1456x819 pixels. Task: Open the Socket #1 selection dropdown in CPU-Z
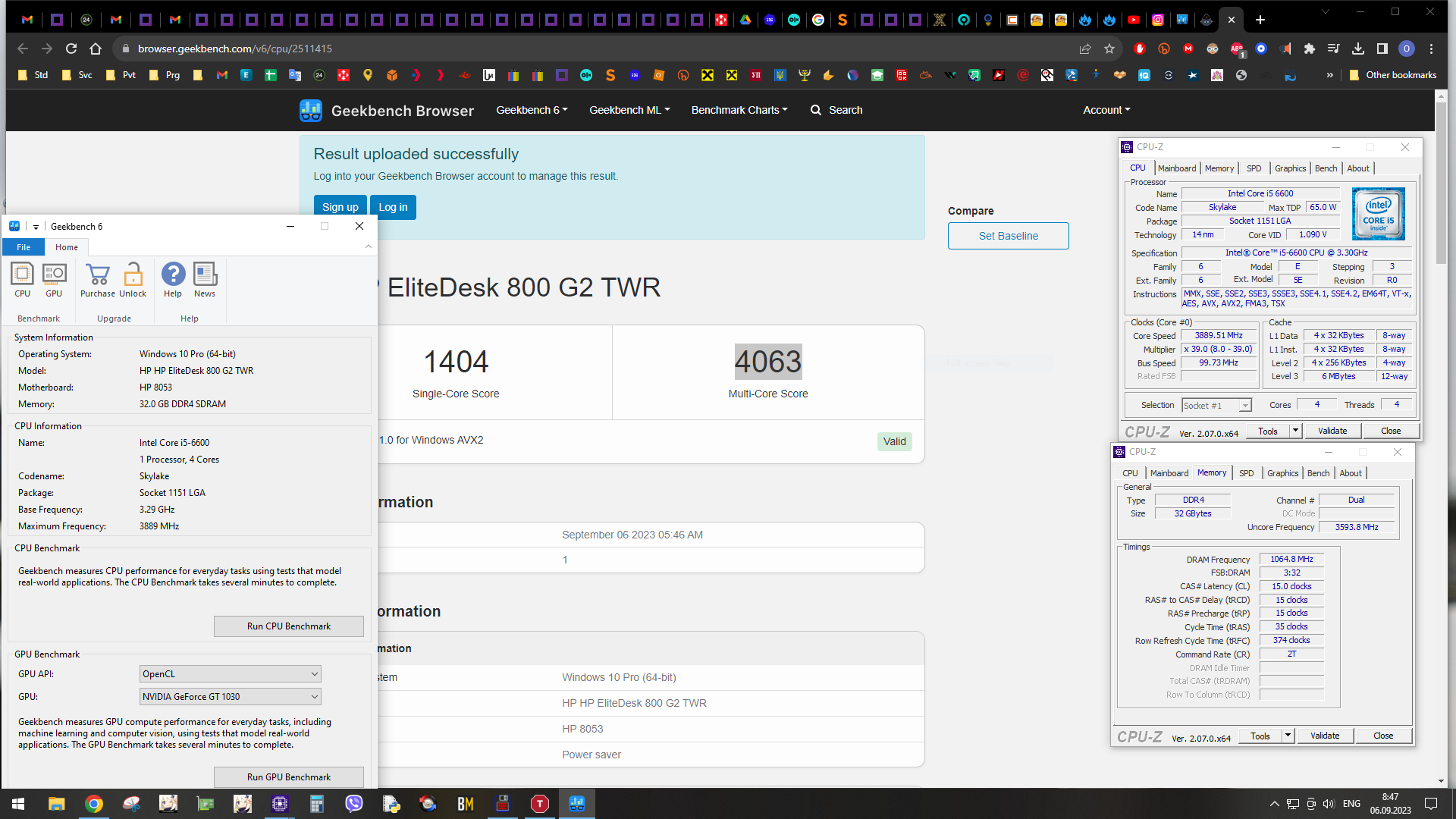click(1216, 406)
